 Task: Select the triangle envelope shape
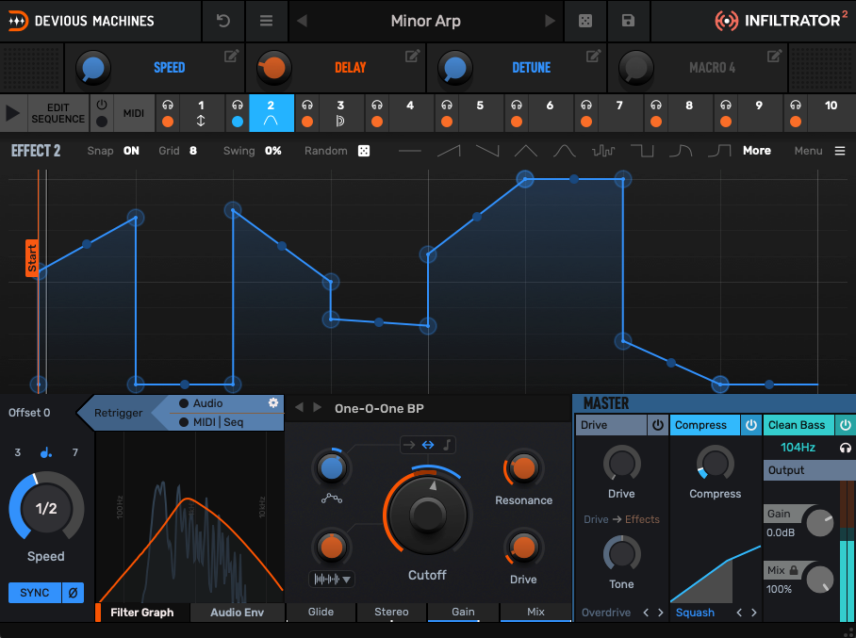[526, 151]
